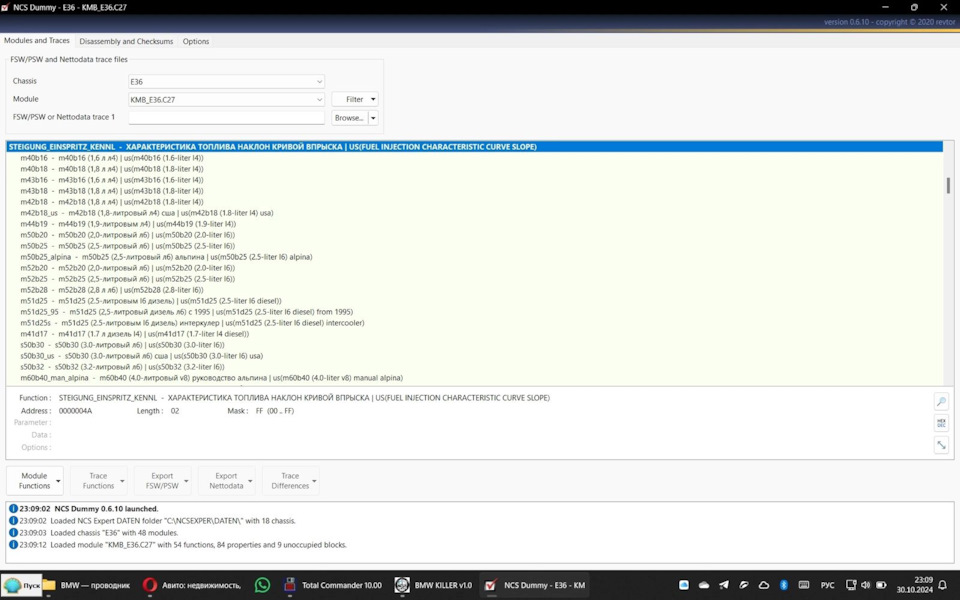Viewport: 960px width, 600px height.
Task: Click the Bluetooth tray icon
Action: point(783,585)
